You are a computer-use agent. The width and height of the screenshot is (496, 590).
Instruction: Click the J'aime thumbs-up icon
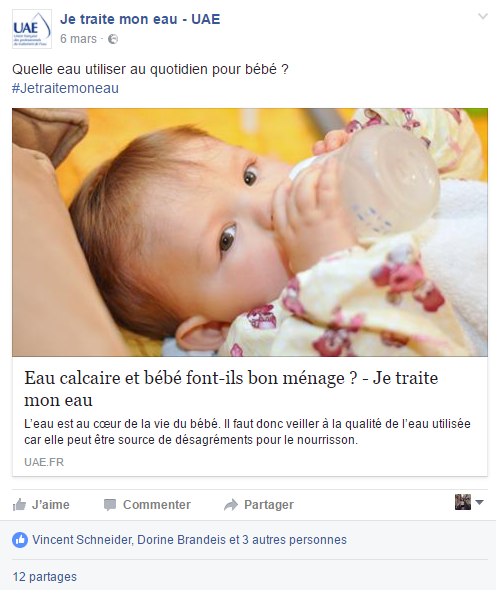19,505
